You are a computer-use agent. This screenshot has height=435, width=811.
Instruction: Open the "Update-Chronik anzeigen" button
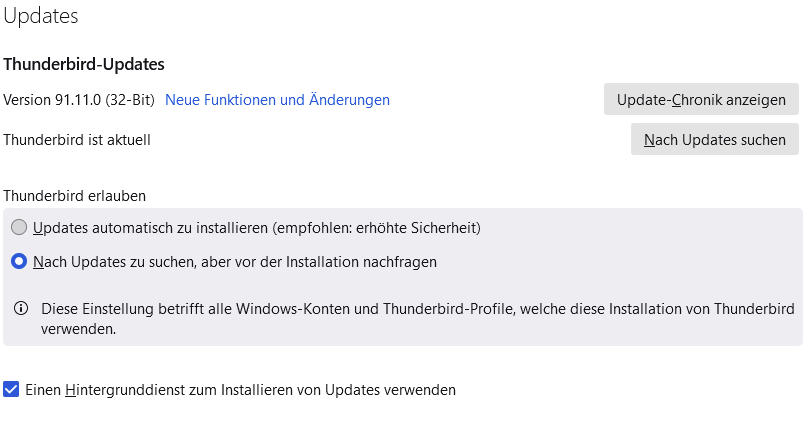point(701,100)
